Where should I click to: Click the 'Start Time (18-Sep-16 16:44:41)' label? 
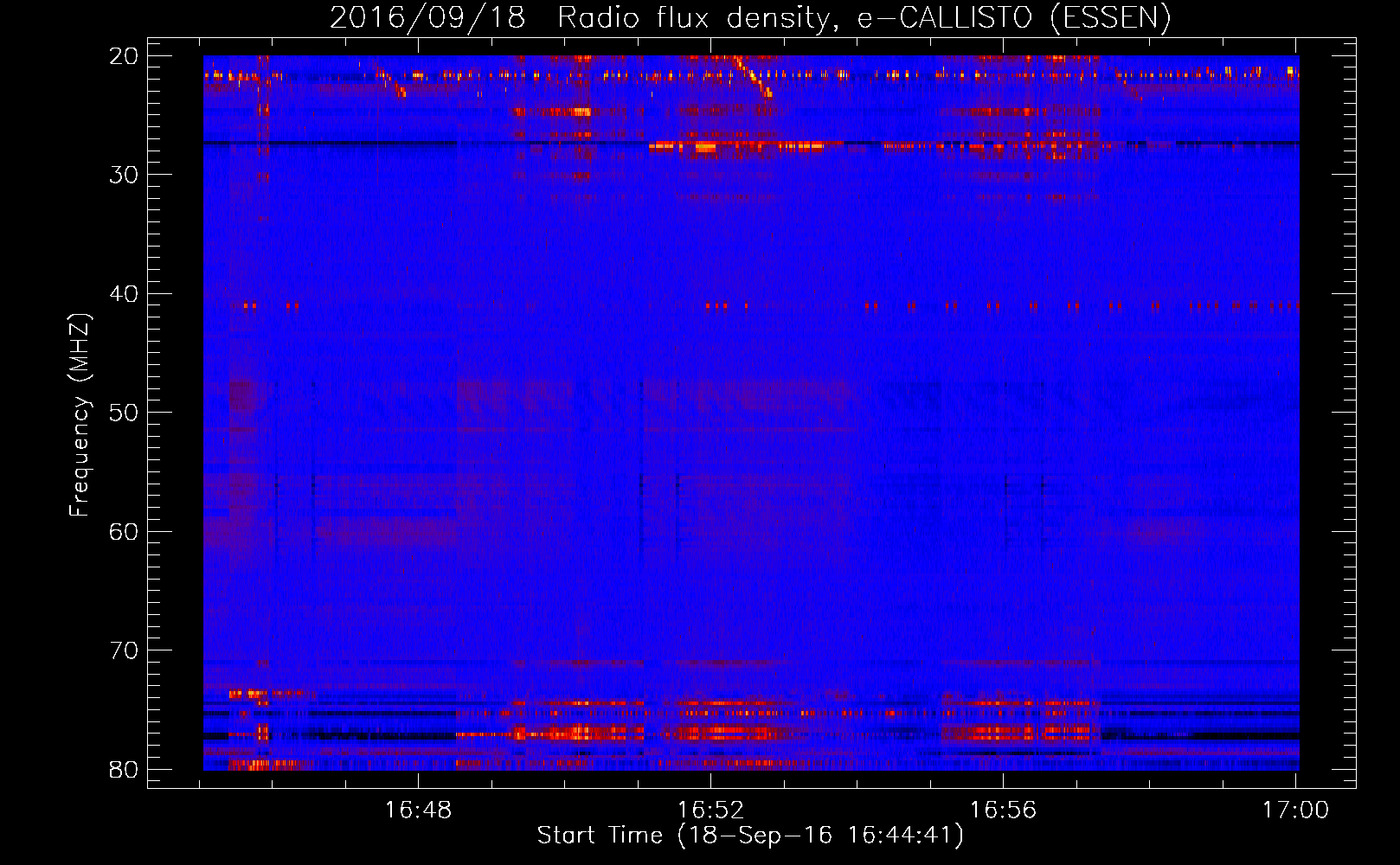750,836
